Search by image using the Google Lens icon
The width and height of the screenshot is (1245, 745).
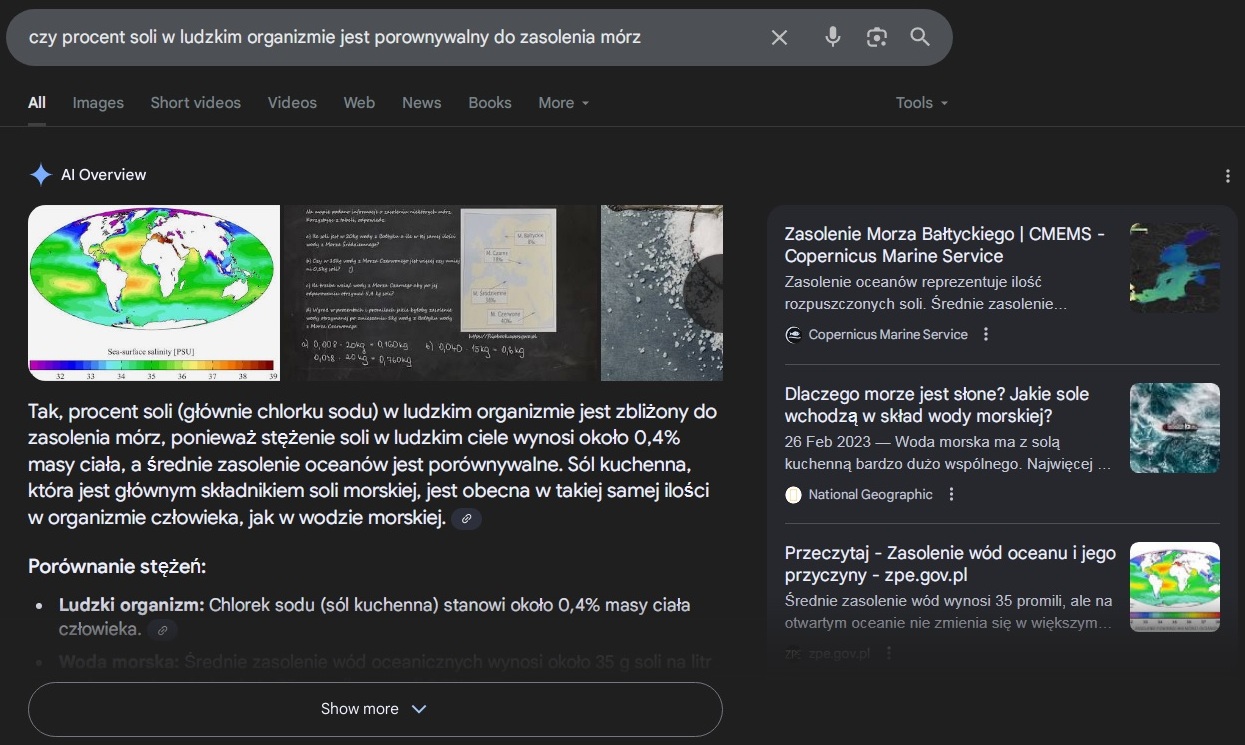pyautogui.click(x=876, y=37)
